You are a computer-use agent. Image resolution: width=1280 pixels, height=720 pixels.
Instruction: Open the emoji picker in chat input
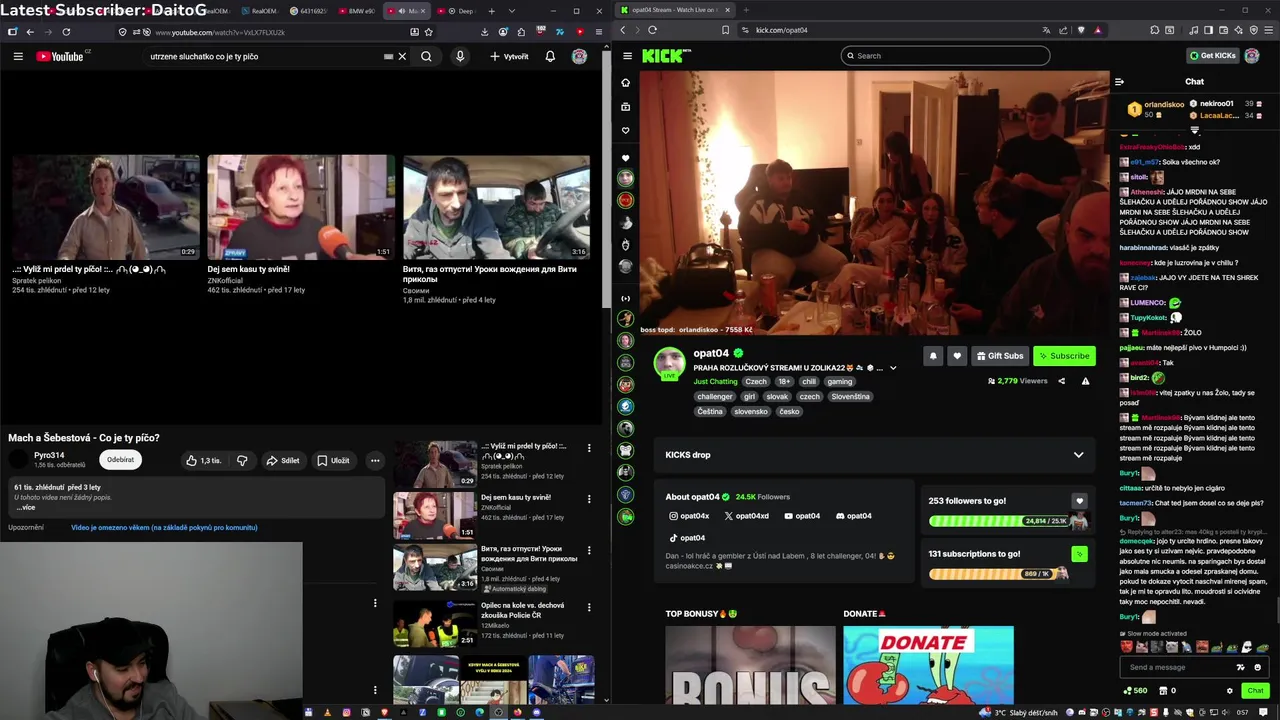(1257, 667)
